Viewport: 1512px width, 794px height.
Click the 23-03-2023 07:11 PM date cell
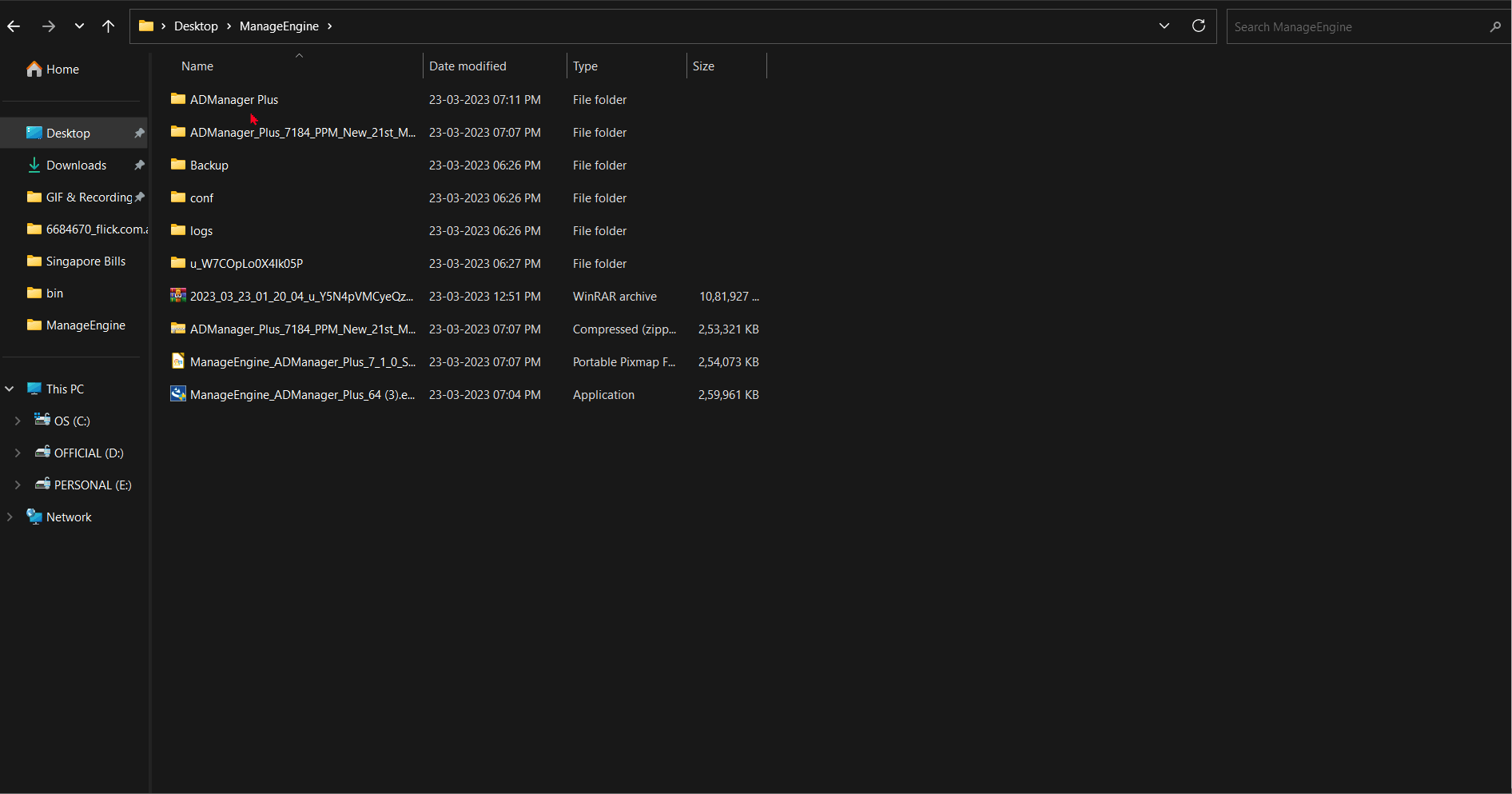[x=485, y=100]
